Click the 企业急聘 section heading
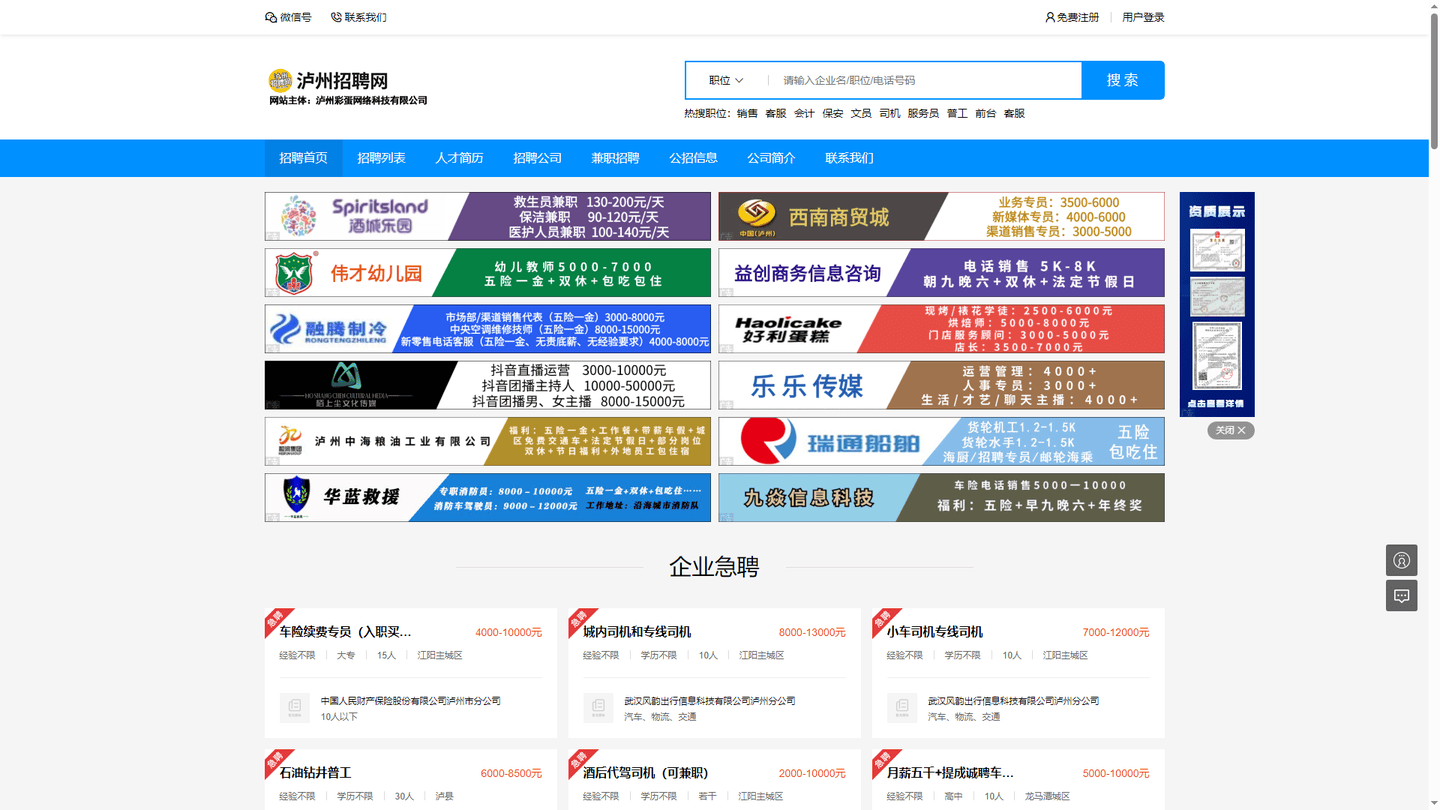This screenshot has height=810, width=1440. coord(714,567)
